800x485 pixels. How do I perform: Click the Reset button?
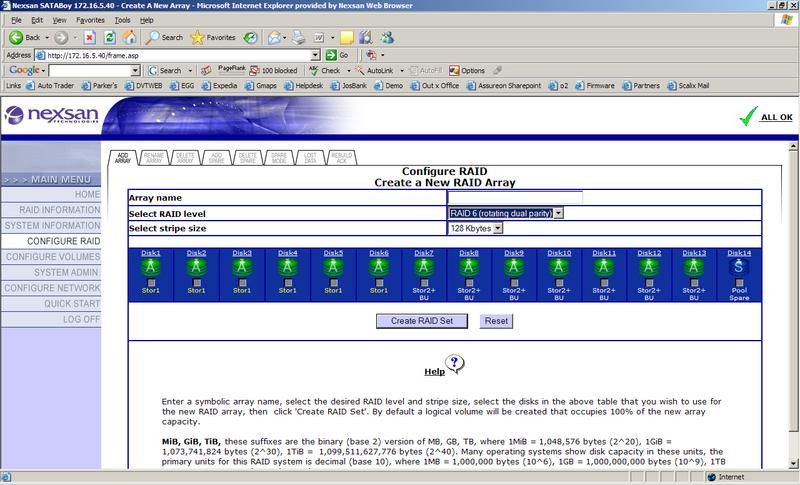point(496,321)
